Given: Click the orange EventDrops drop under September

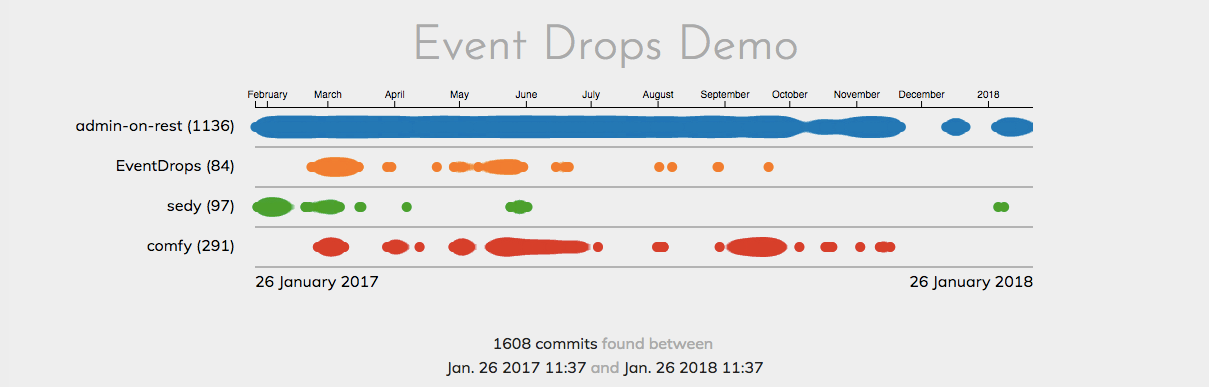Looking at the screenshot, I should (x=718, y=167).
